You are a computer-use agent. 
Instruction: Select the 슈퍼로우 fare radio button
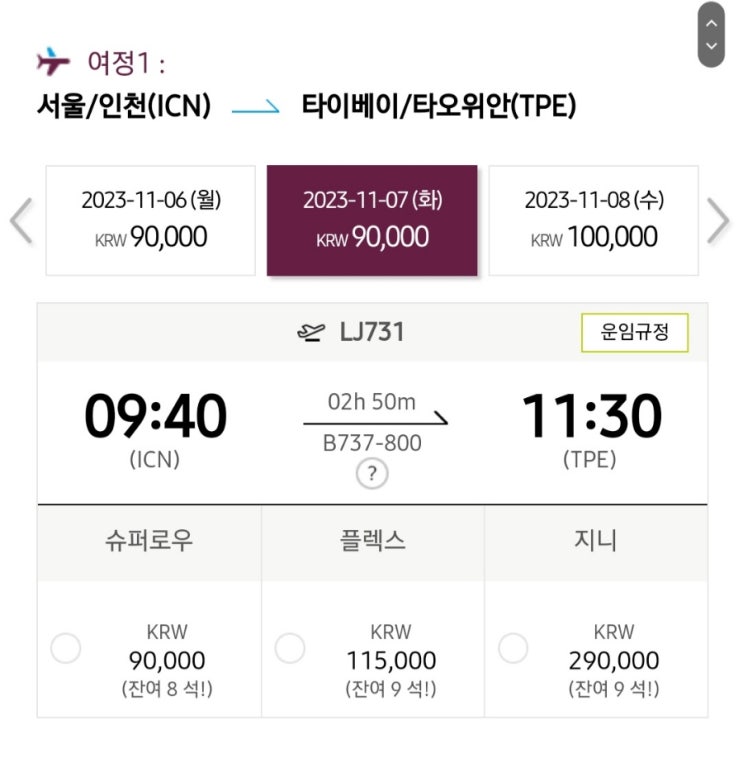pyautogui.click(x=66, y=648)
